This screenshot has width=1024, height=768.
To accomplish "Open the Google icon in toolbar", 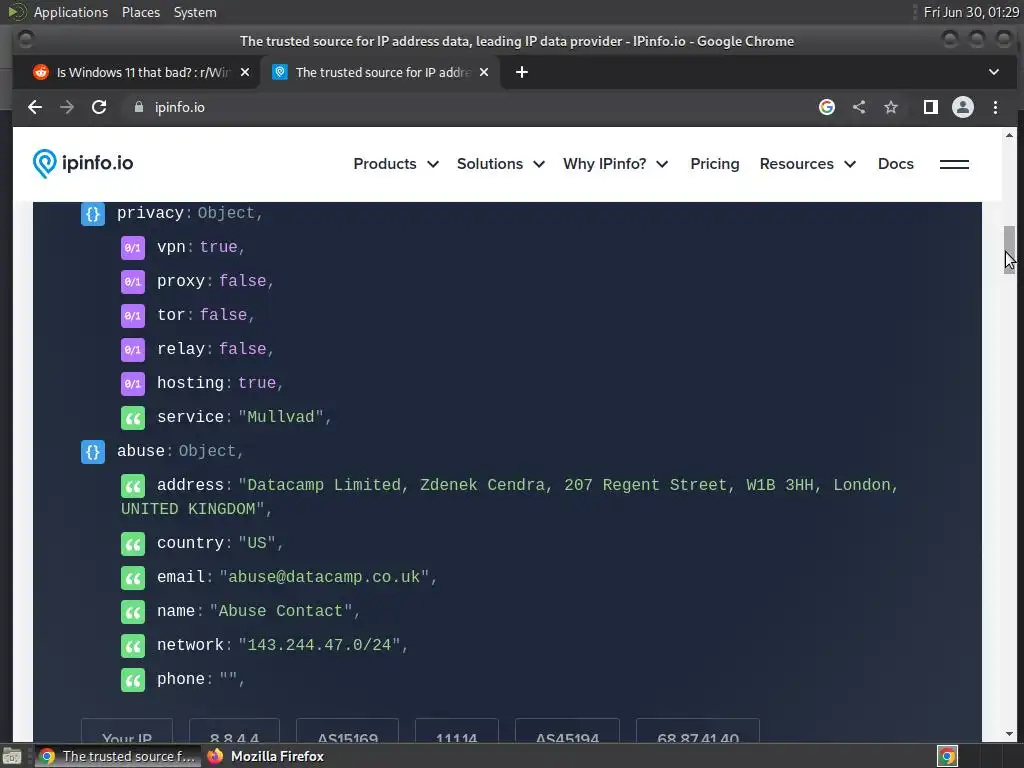I will (827, 107).
